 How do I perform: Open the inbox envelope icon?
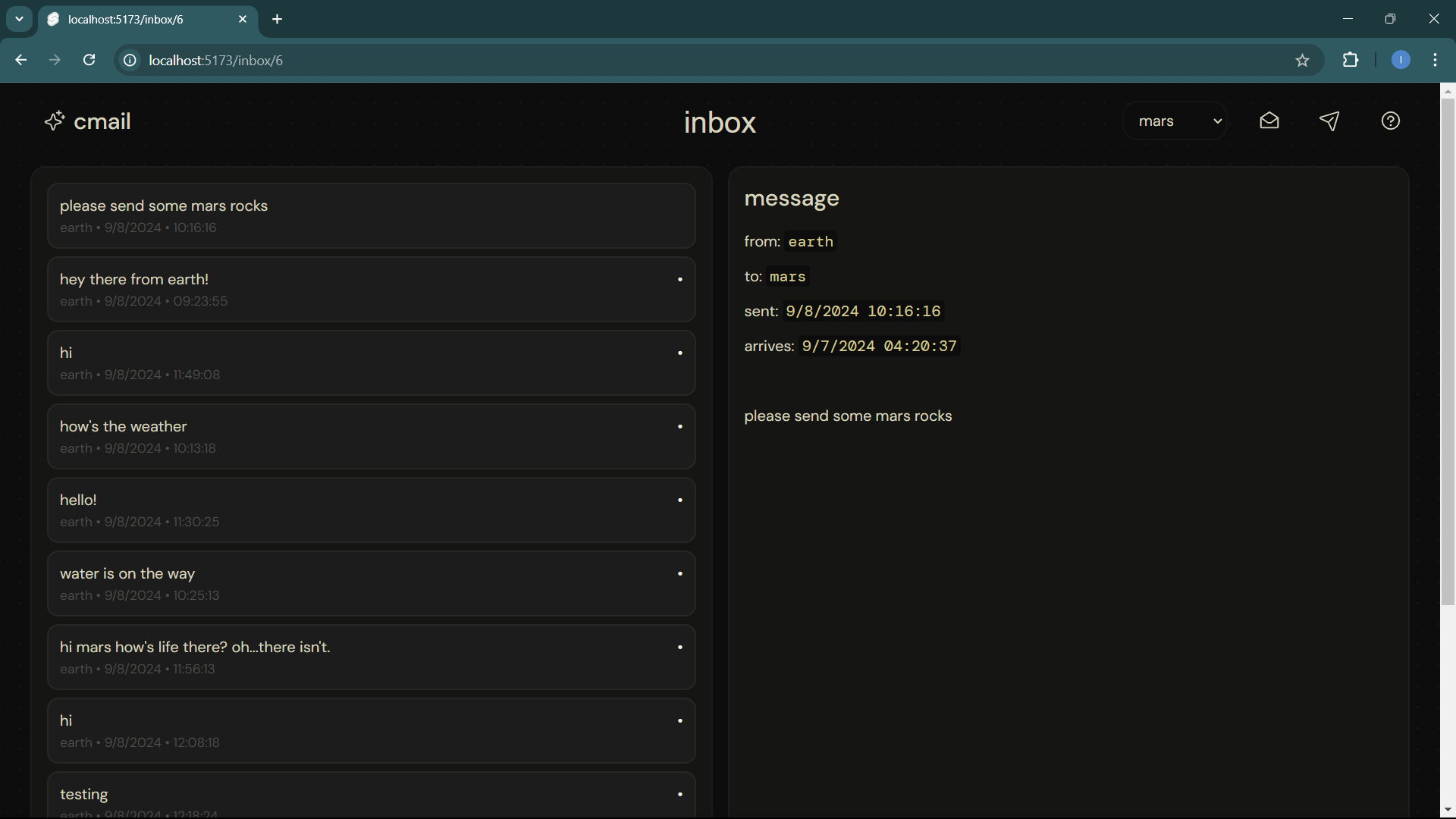[x=1269, y=121]
